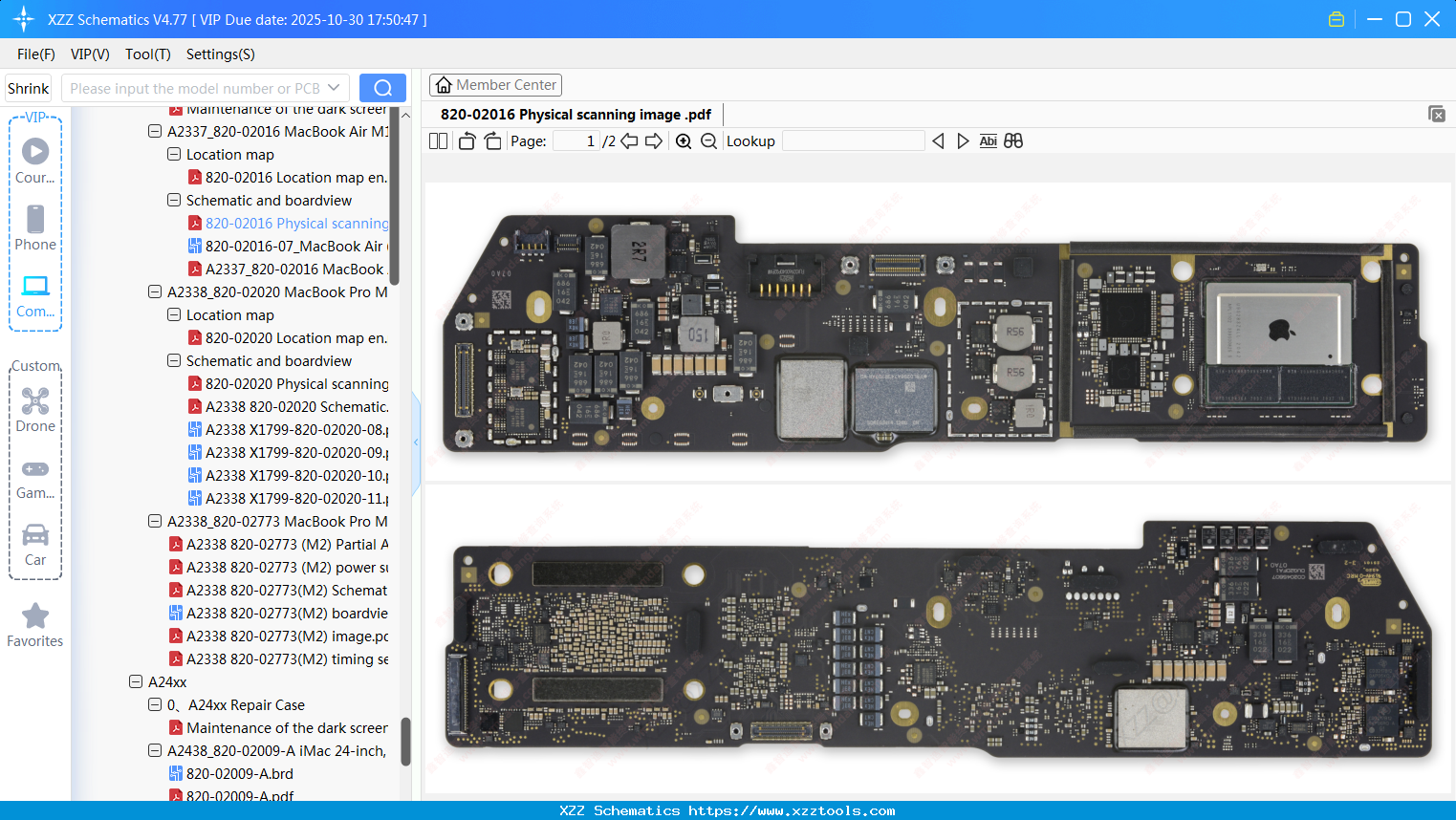Image resolution: width=1456 pixels, height=820 pixels.
Task: Click the Shrink button
Action: click(29, 88)
